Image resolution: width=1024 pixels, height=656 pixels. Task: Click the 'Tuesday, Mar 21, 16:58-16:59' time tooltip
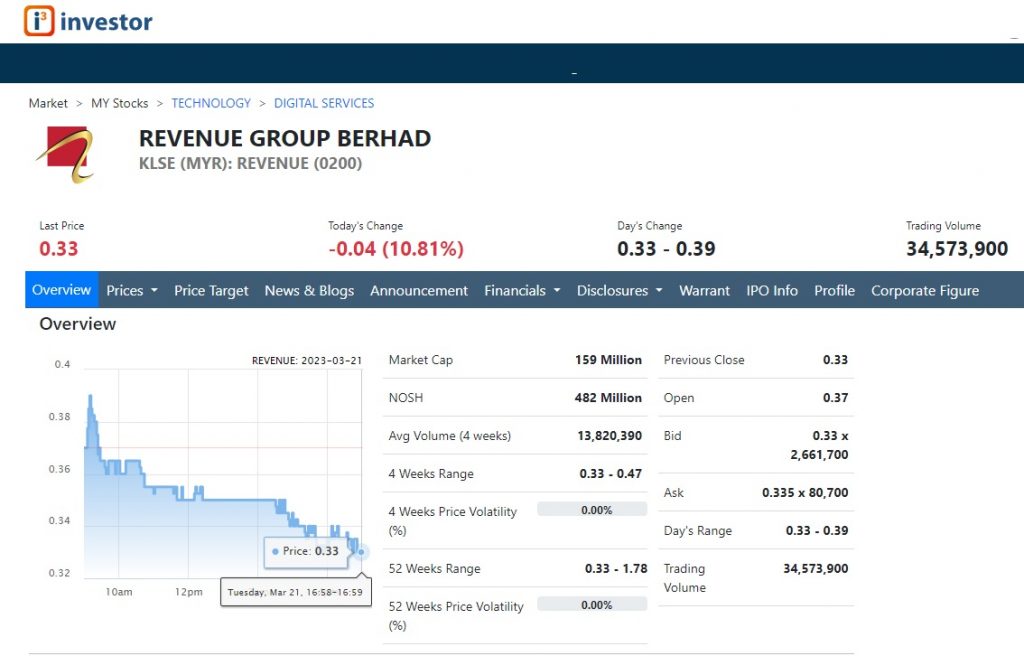(x=296, y=592)
